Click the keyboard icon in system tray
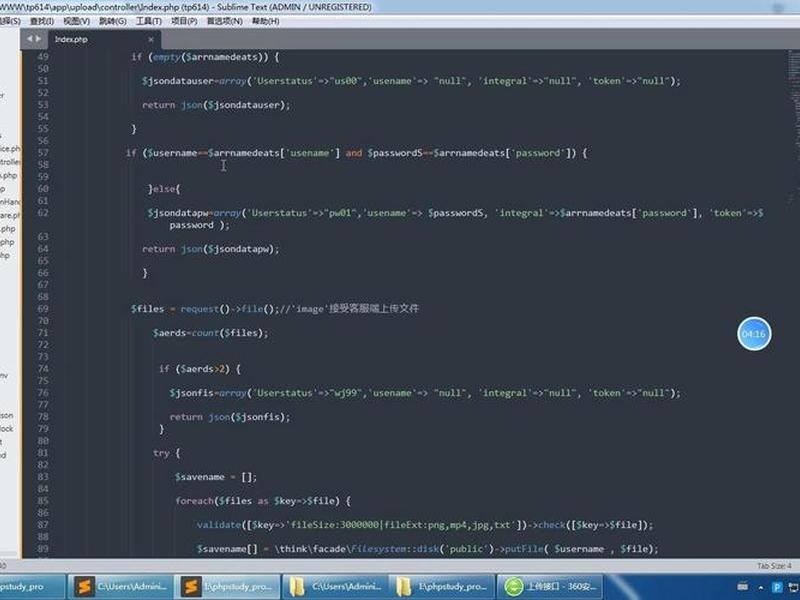800x600 pixels. coord(743,587)
